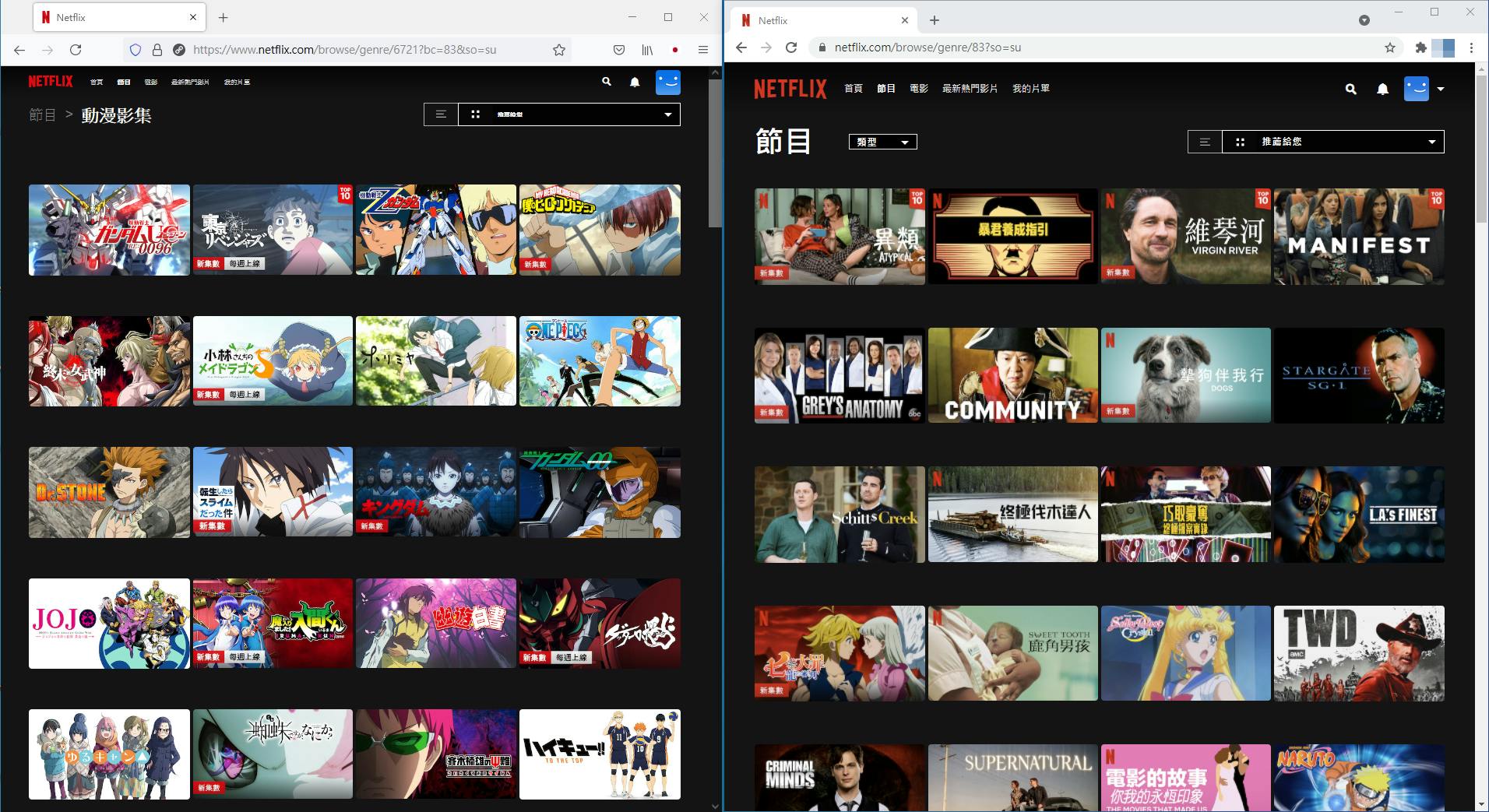Image resolution: width=1489 pixels, height=812 pixels.
Task: Open Firefox hamburger menu
Action: click(702, 50)
